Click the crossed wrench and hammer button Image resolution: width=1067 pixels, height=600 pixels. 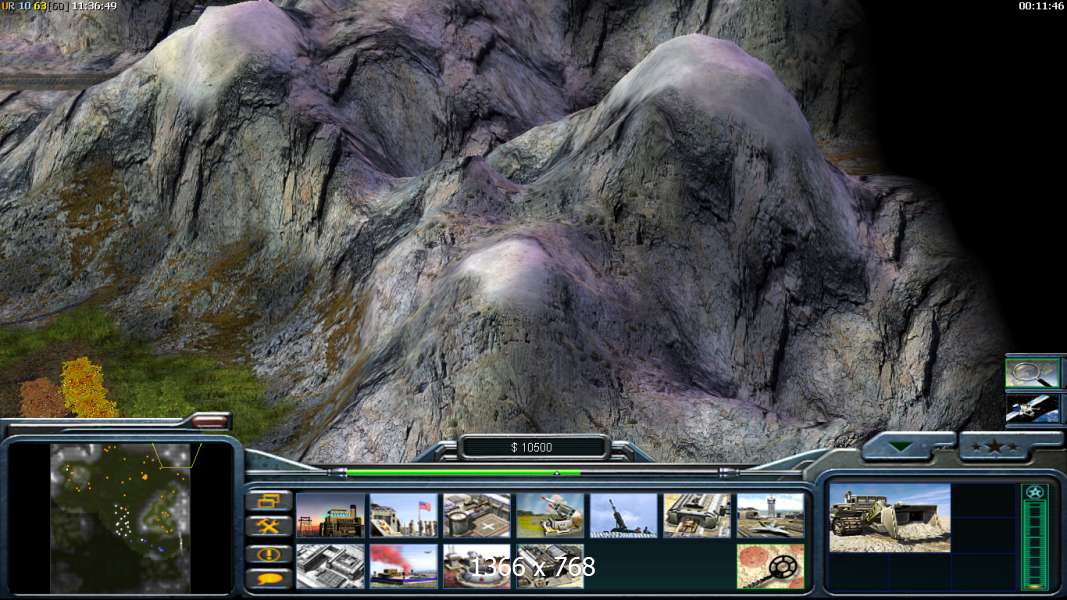[269, 526]
